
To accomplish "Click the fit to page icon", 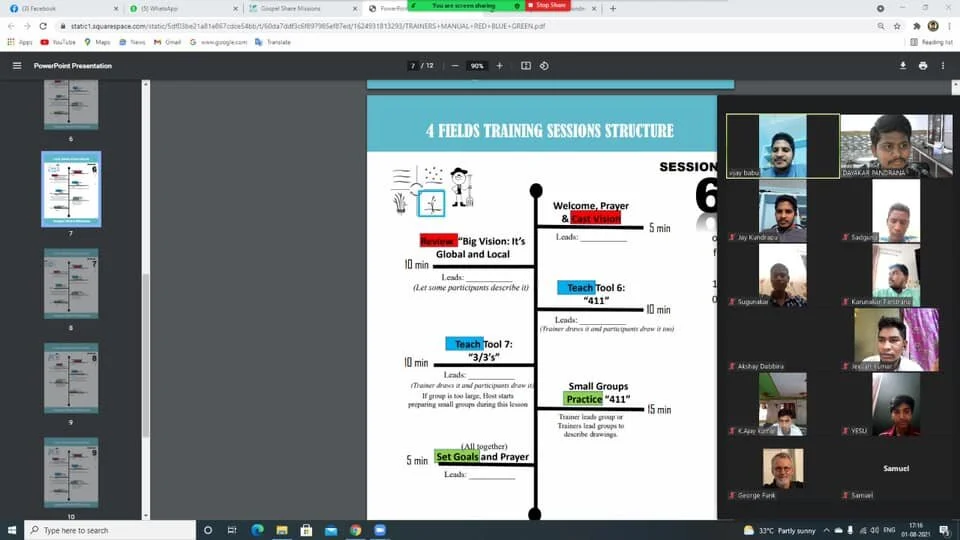I will click(x=526, y=66).
